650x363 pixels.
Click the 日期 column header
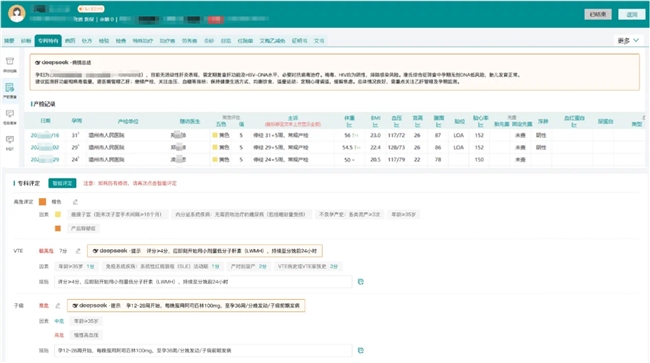click(x=46, y=121)
